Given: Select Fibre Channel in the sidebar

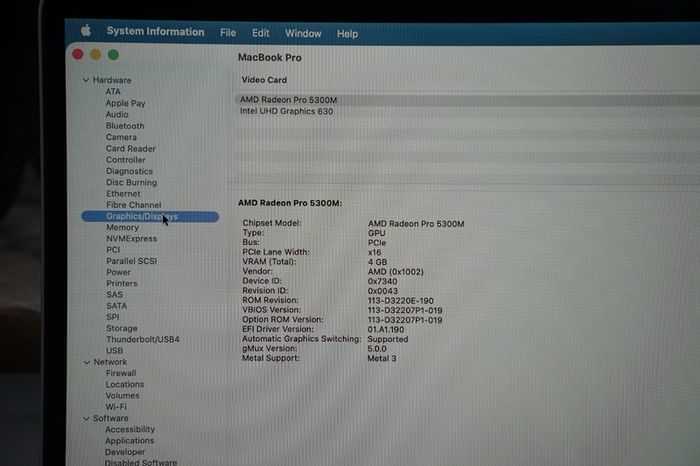Looking at the screenshot, I should (133, 205).
